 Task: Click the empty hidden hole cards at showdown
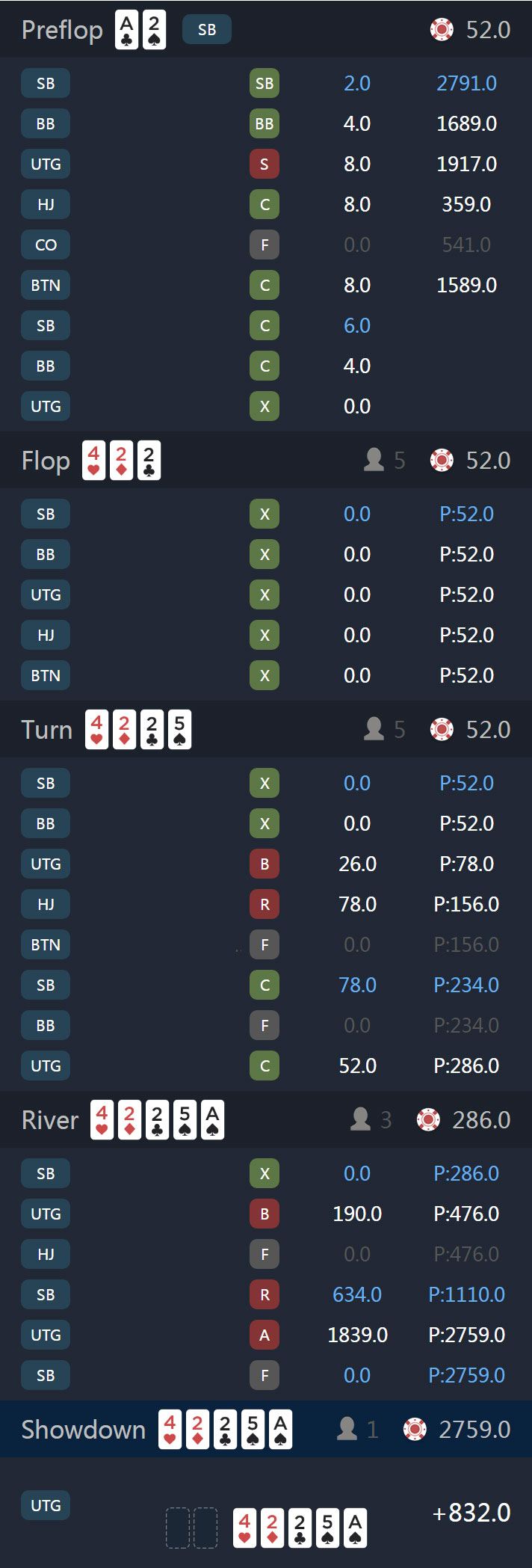[x=191, y=1528]
